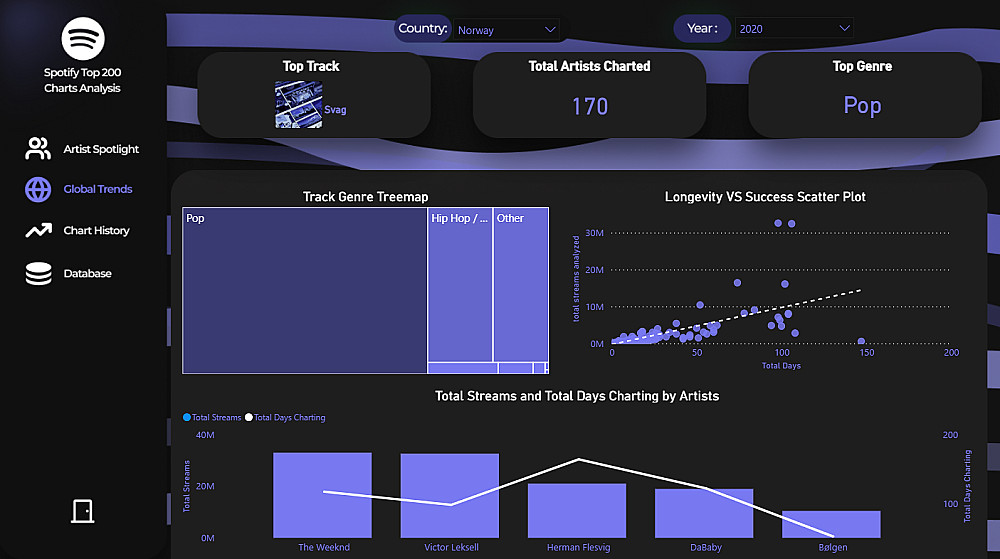This screenshot has width=1000, height=559.
Task: Select the Hip Hop treemap block
Action: click(460, 284)
